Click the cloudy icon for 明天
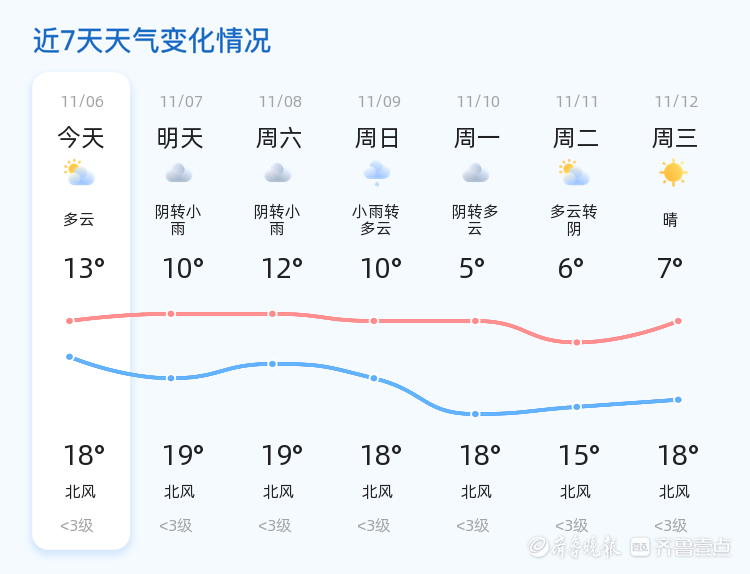 [x=179, y=173]
